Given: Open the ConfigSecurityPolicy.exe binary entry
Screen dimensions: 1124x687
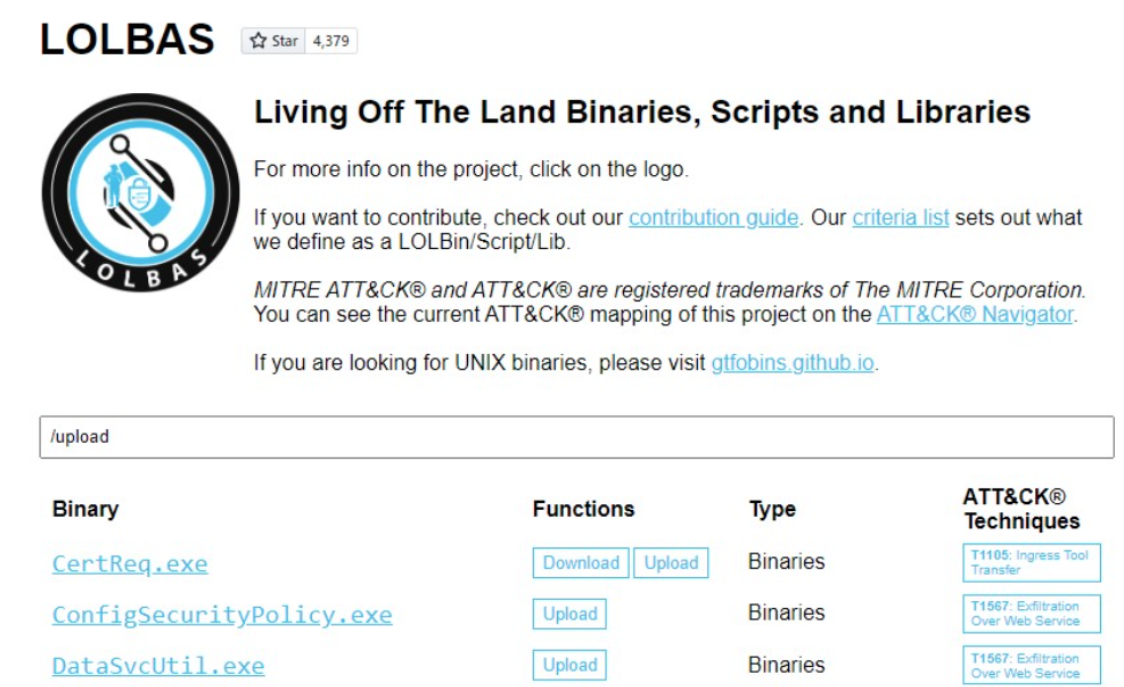Looking at the screenshot, I should [222, 614].
